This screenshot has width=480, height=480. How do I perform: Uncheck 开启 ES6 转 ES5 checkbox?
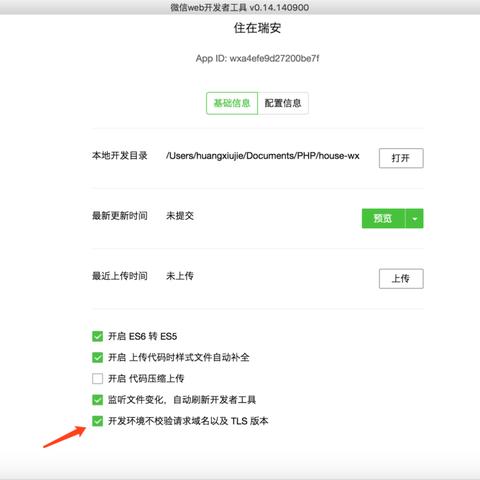(x=97, y=336)
